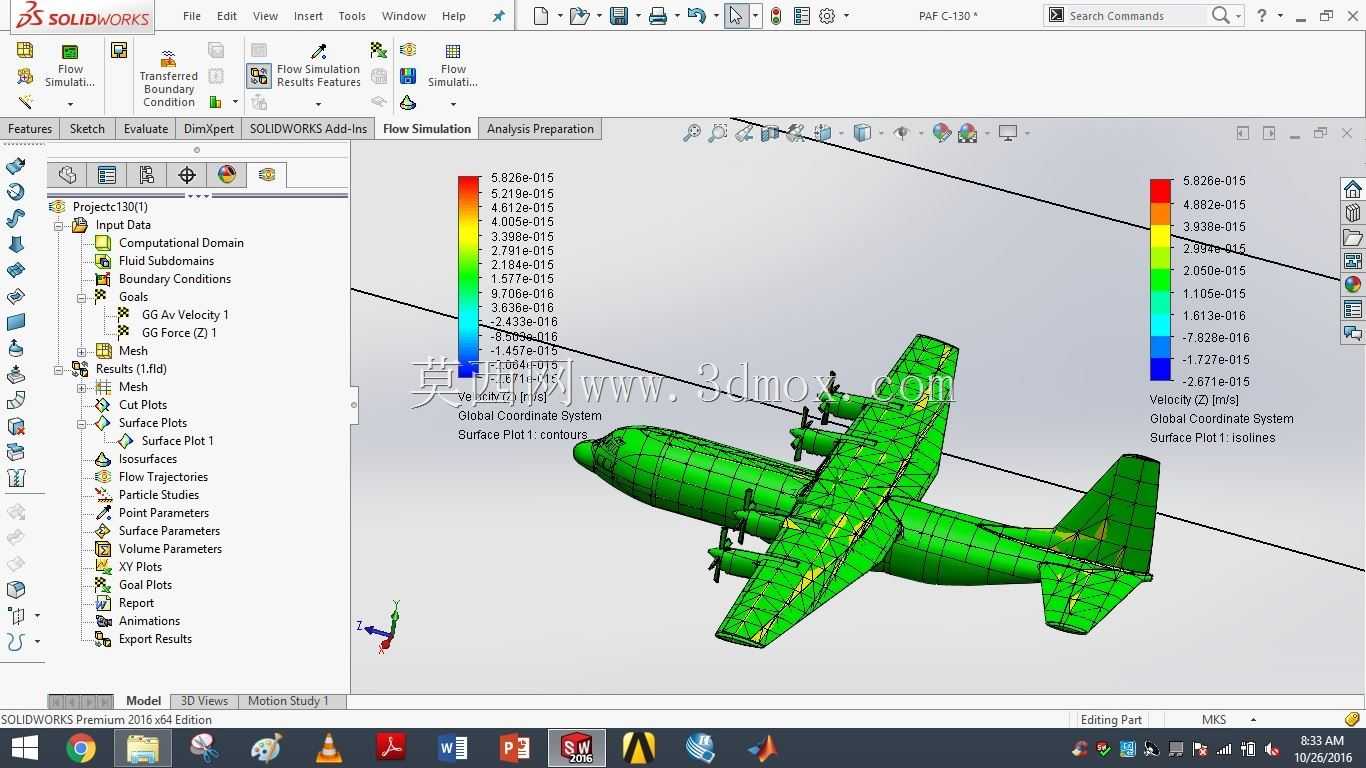Open the Options gear icon
1366x768 pixels.
[827, 16]
